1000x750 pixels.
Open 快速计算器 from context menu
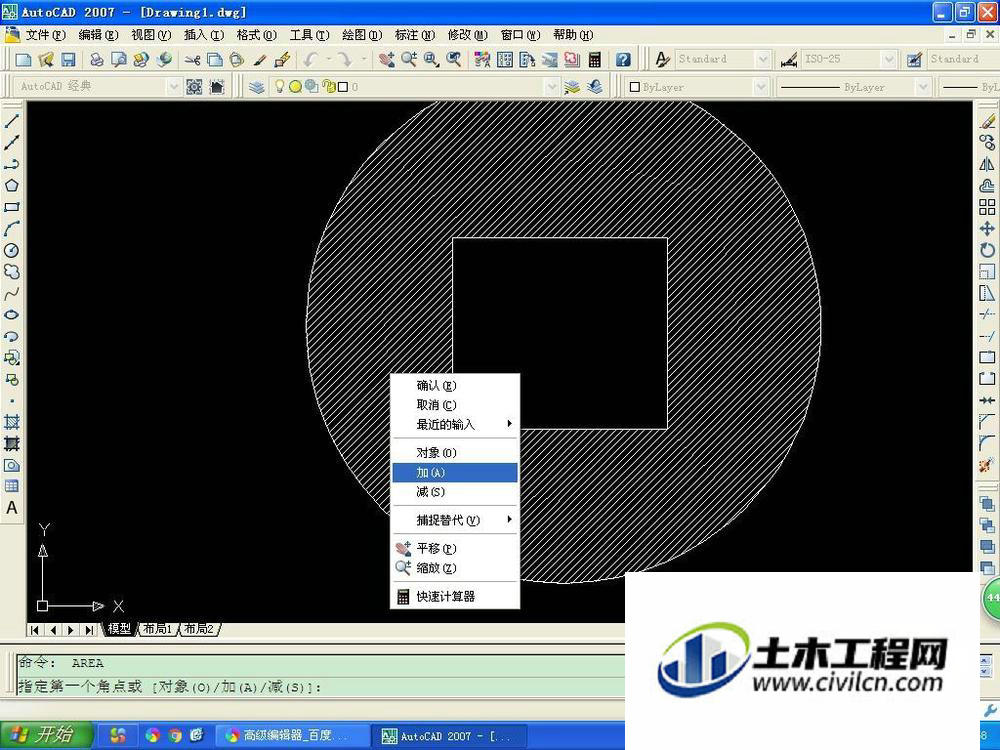tap(455, 596)
